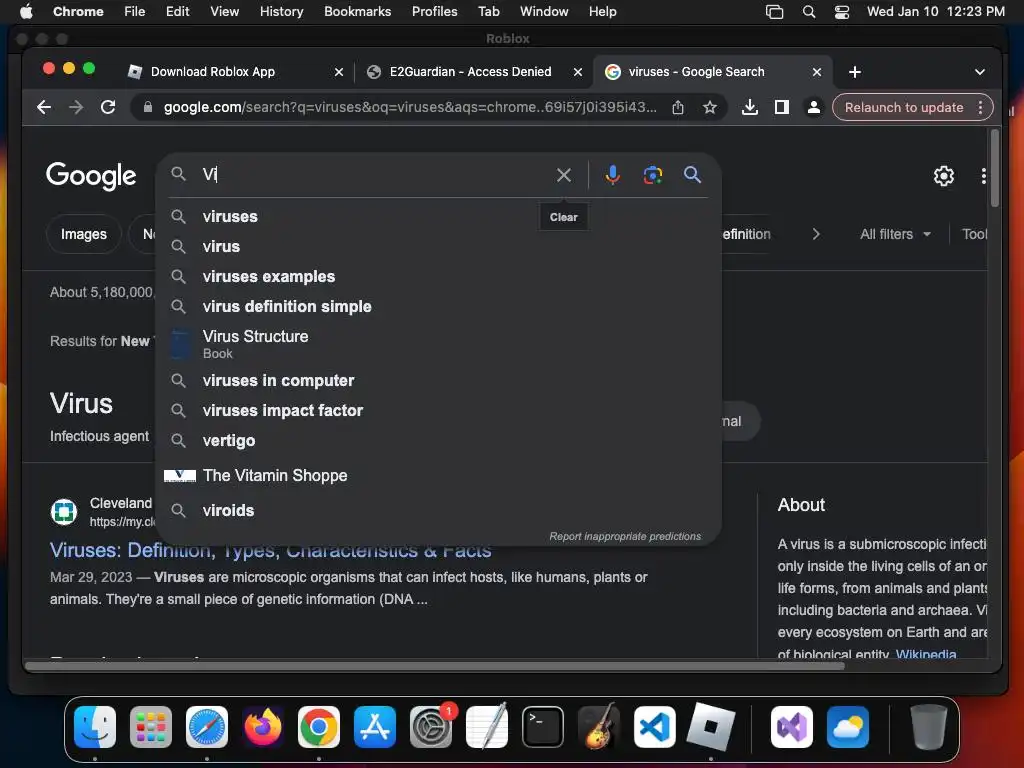Reload the page in Chrome
This screenshot has height=768, width=1024.
coord(108,107)
